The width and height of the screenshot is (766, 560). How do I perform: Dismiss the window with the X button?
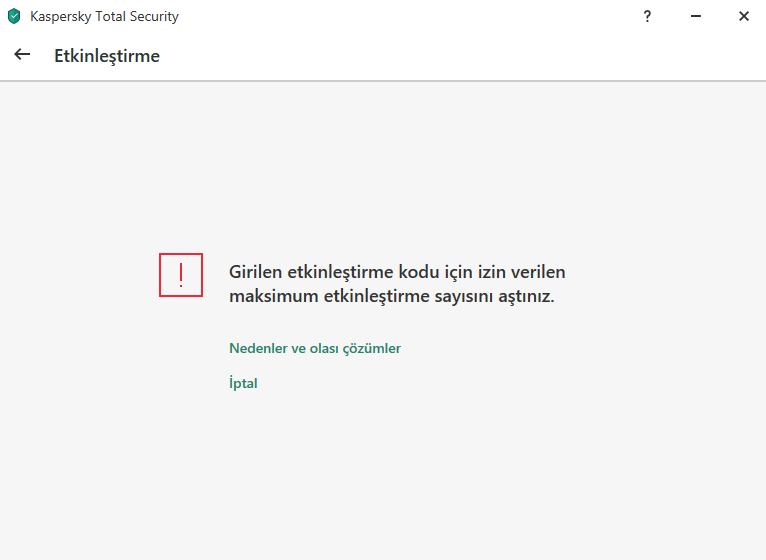coord(744,17)
